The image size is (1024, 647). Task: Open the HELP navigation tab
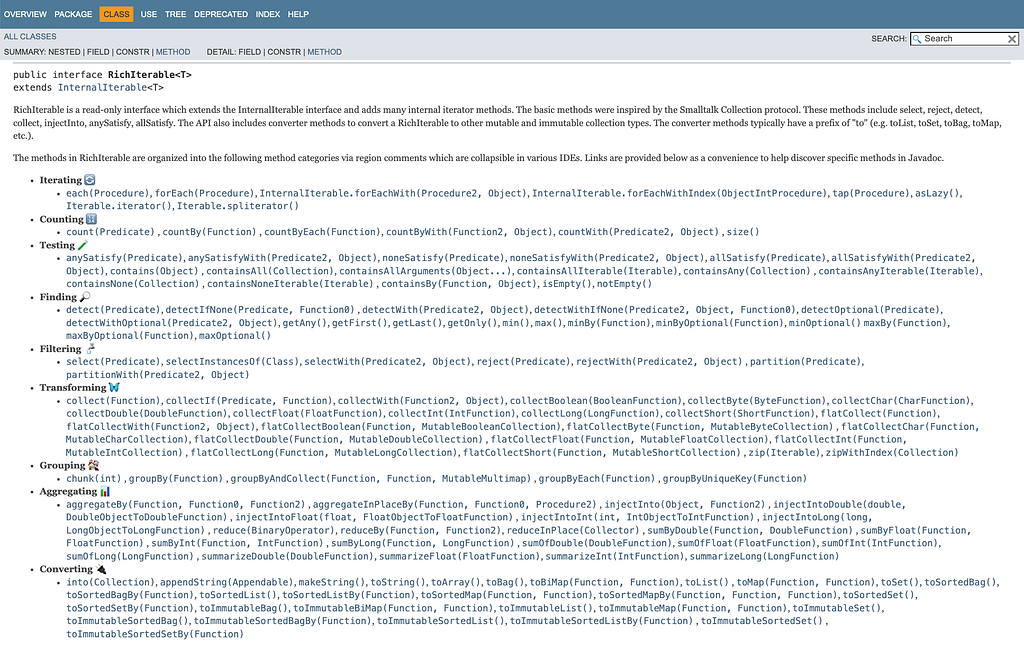coord(298,14)
